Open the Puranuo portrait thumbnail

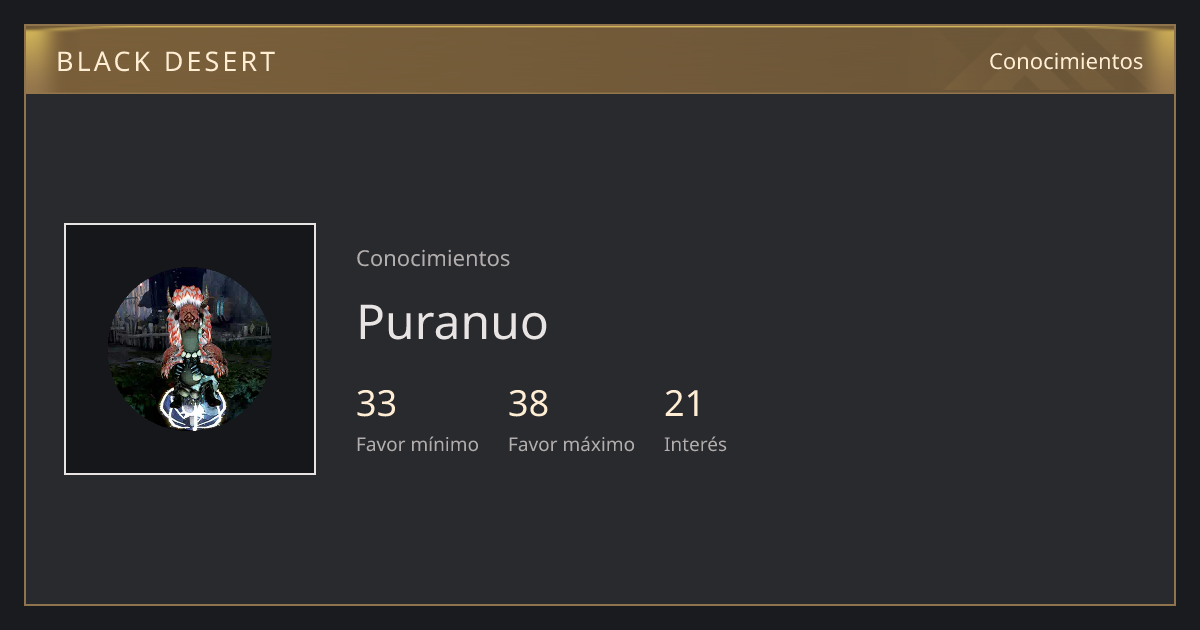tap(190, 349)
